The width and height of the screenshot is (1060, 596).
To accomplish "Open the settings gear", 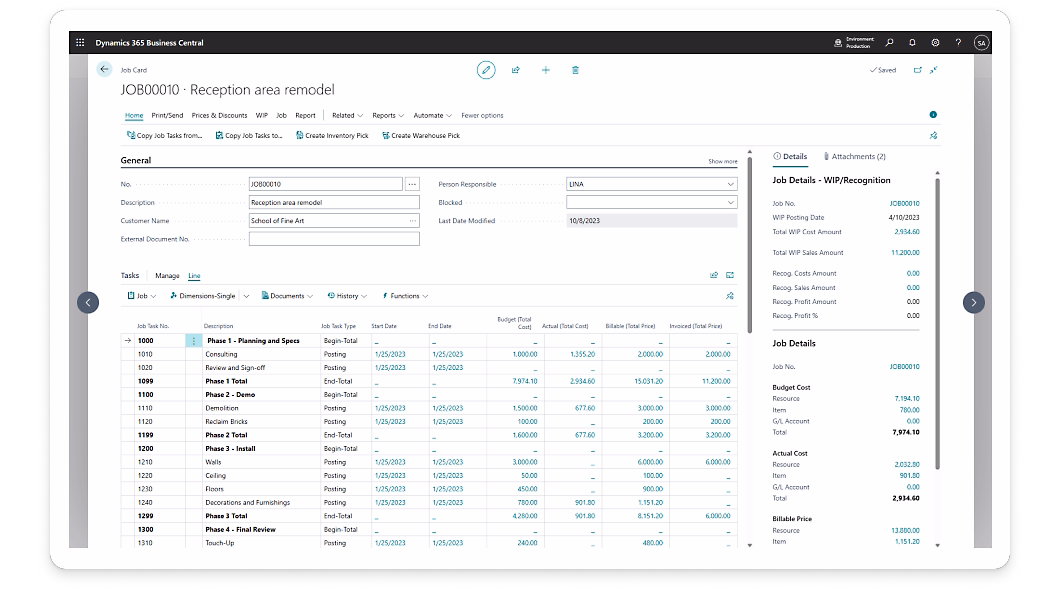I will coord(936,43).
